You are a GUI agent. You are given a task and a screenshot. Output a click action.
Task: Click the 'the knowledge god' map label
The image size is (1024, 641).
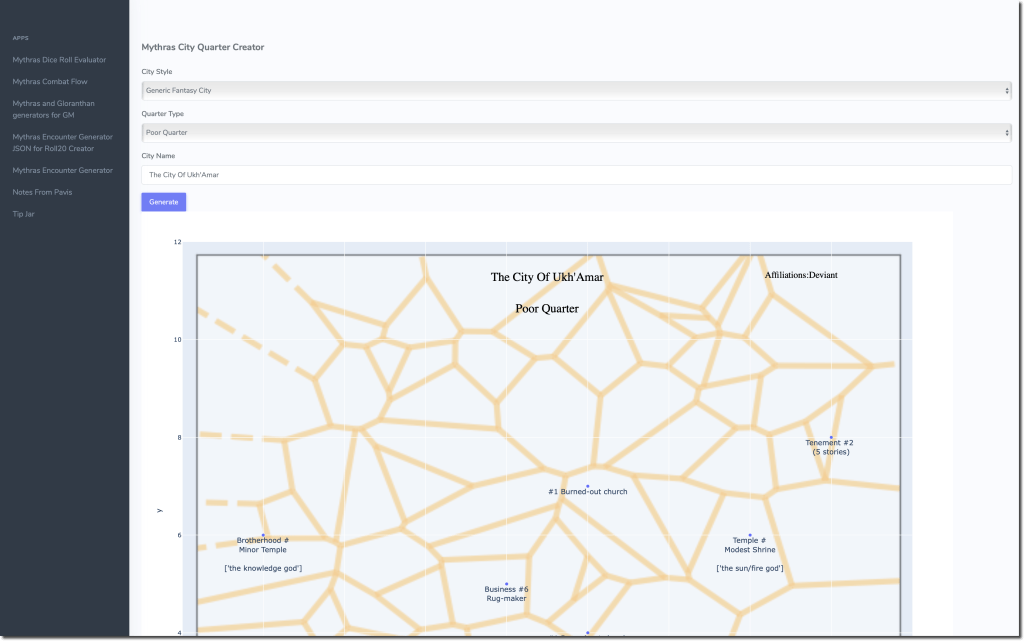[263, 568]
